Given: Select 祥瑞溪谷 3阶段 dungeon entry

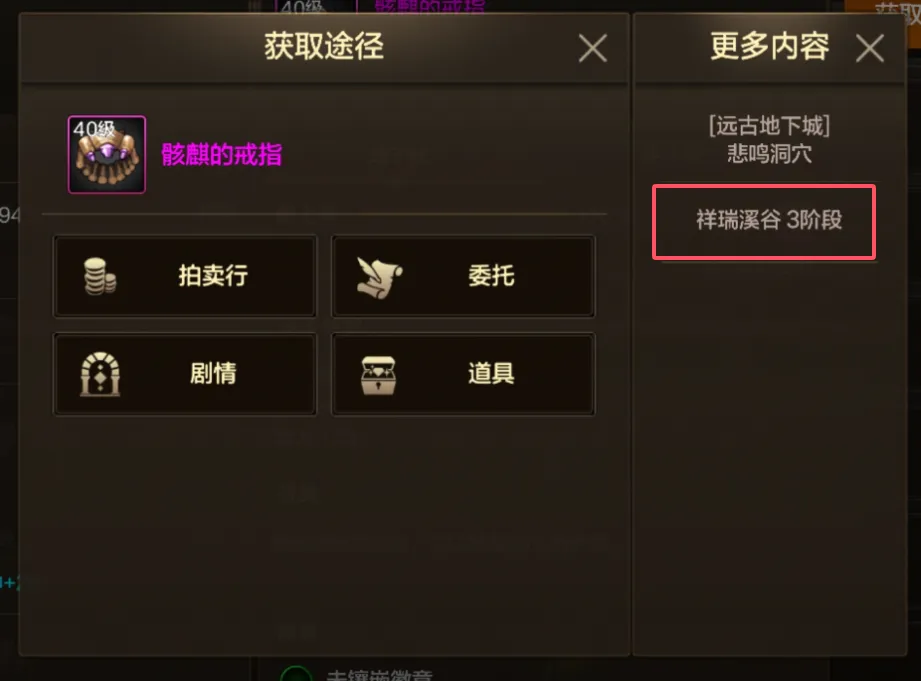Looking at the screenshot, I should click(764, 222).
